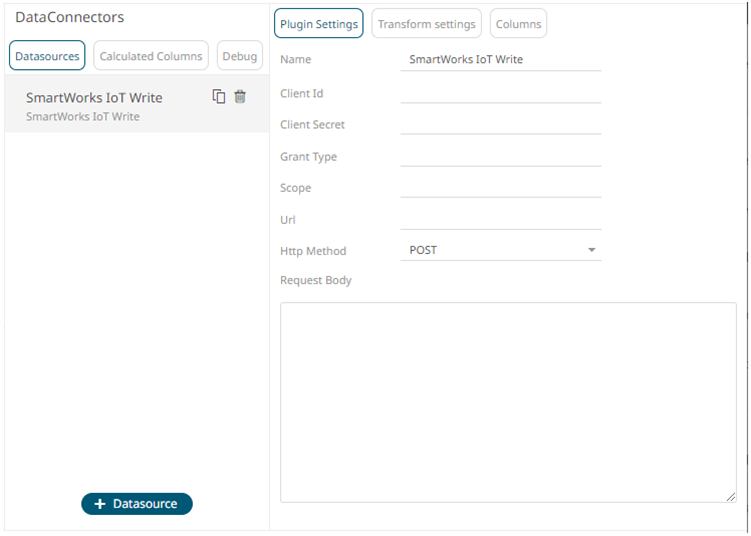The height and width of the screenshot is (536, 751).
Task: Open the Transform settings tab
Action: 426,24
